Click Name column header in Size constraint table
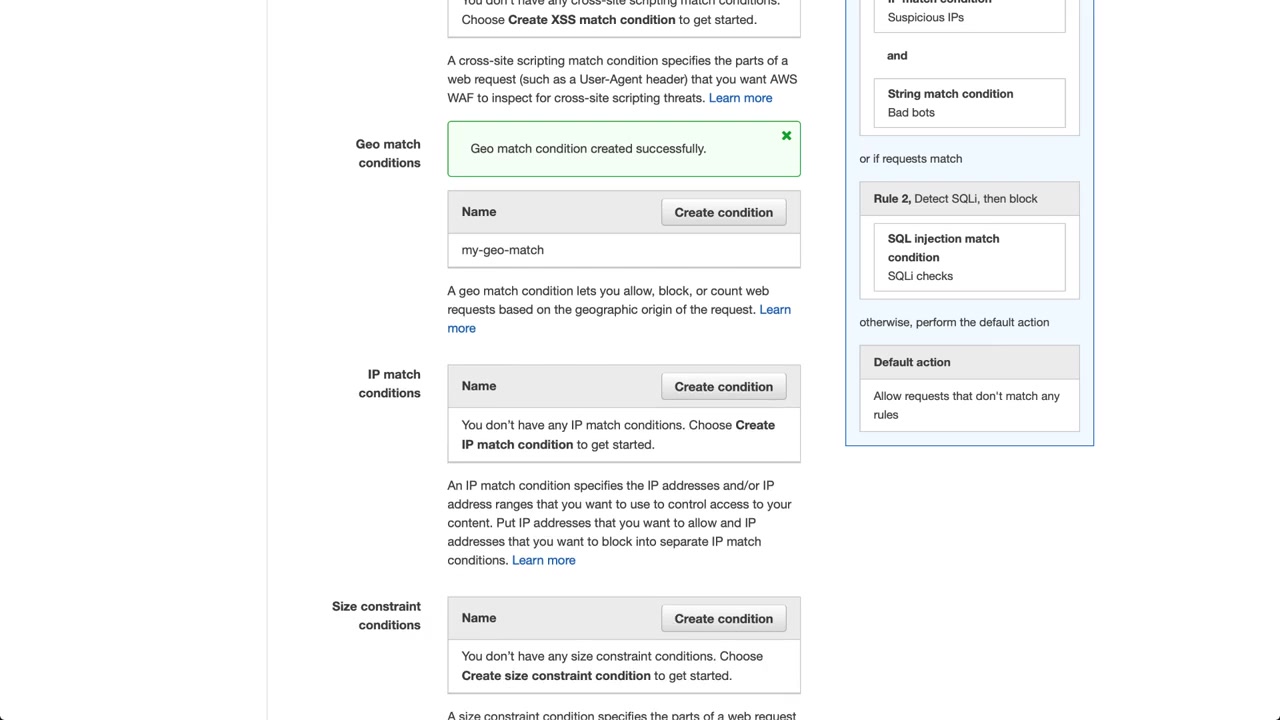 click(479, 618)
